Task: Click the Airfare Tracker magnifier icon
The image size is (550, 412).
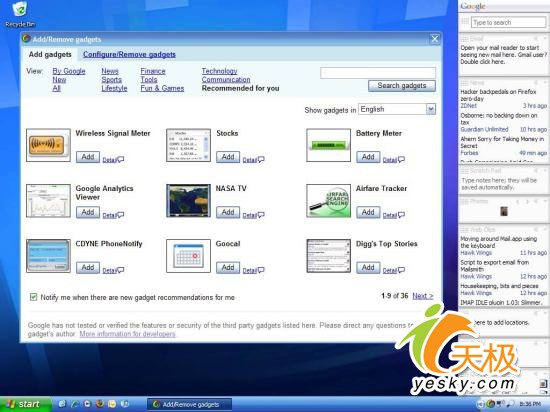Action: [x=328, y=201]
